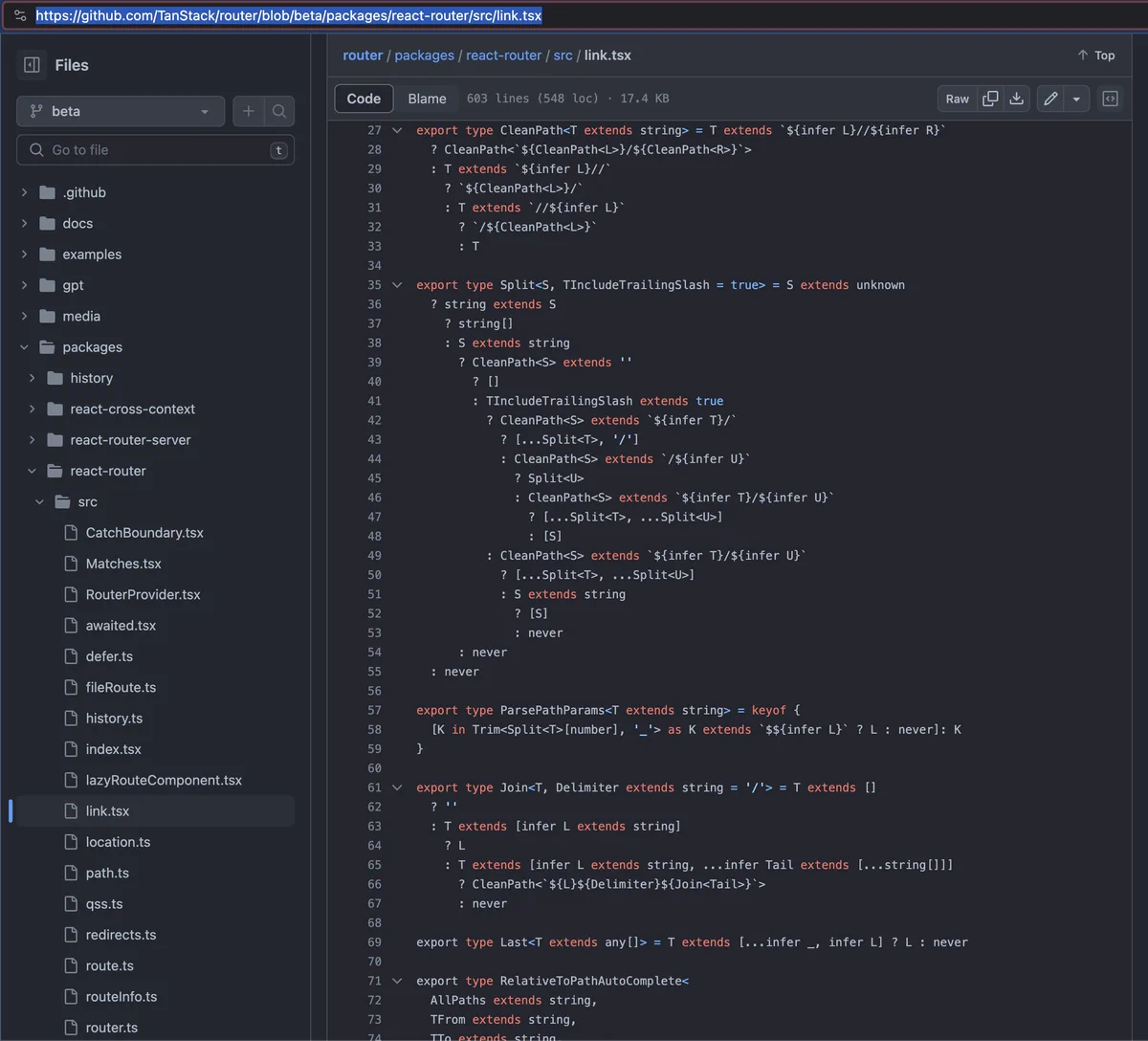The width and height of the screenshot is (1148, 1041).
Task: Switch to the Blame tab
Action: pyautogui.click(x=427, y=99)
